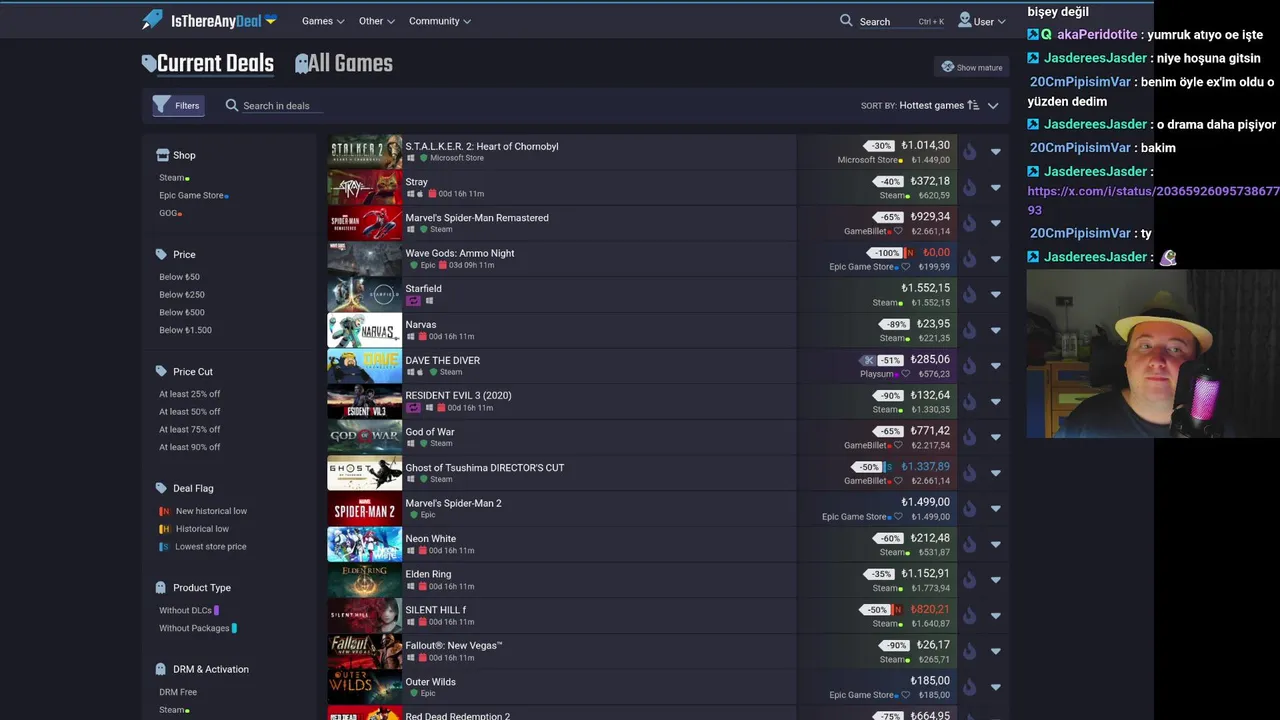Open the Outer Wilds game link
The image size is (1280, 720).
coord(430,682)
